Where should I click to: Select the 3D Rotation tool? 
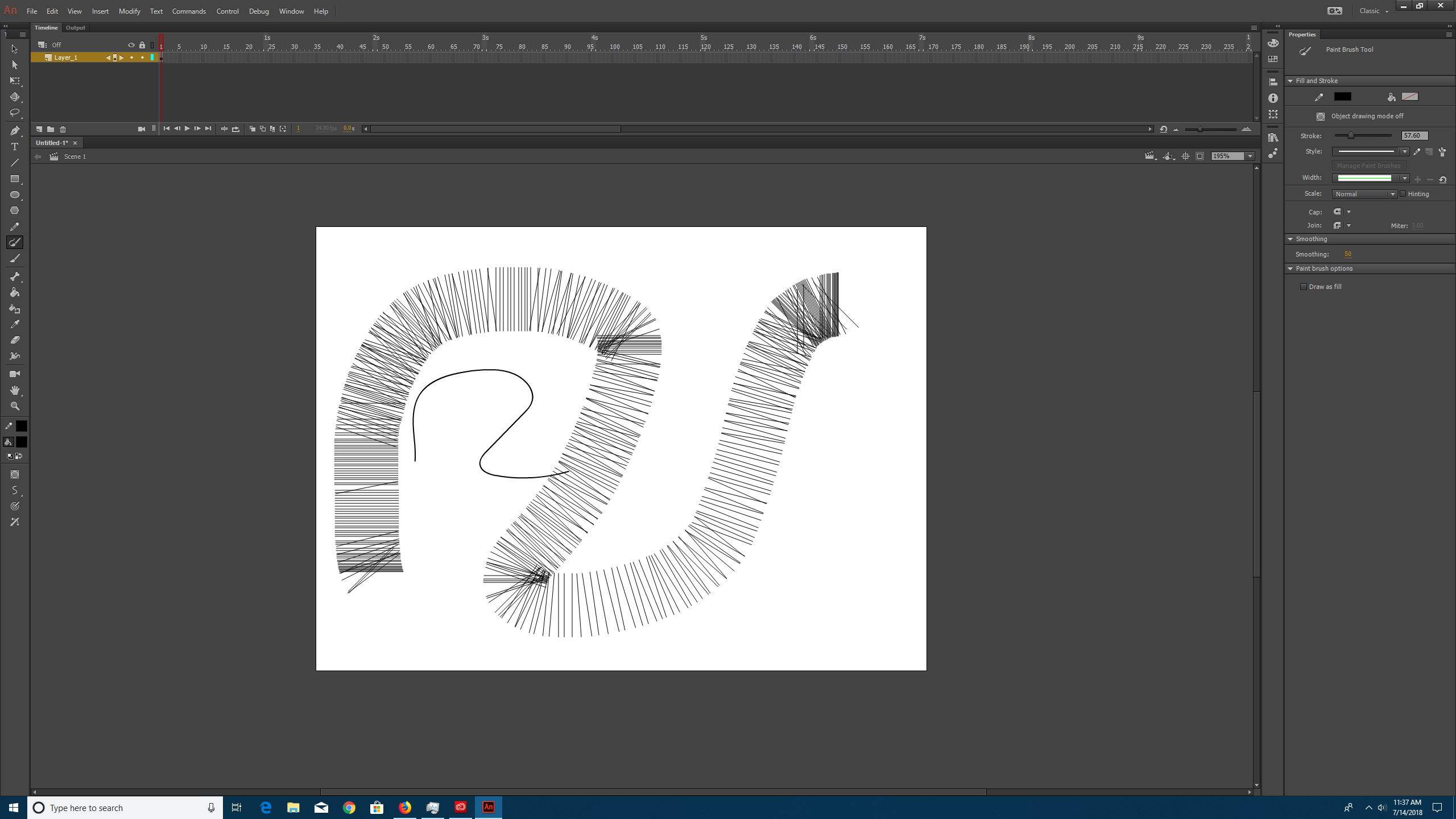pos(15,97)
